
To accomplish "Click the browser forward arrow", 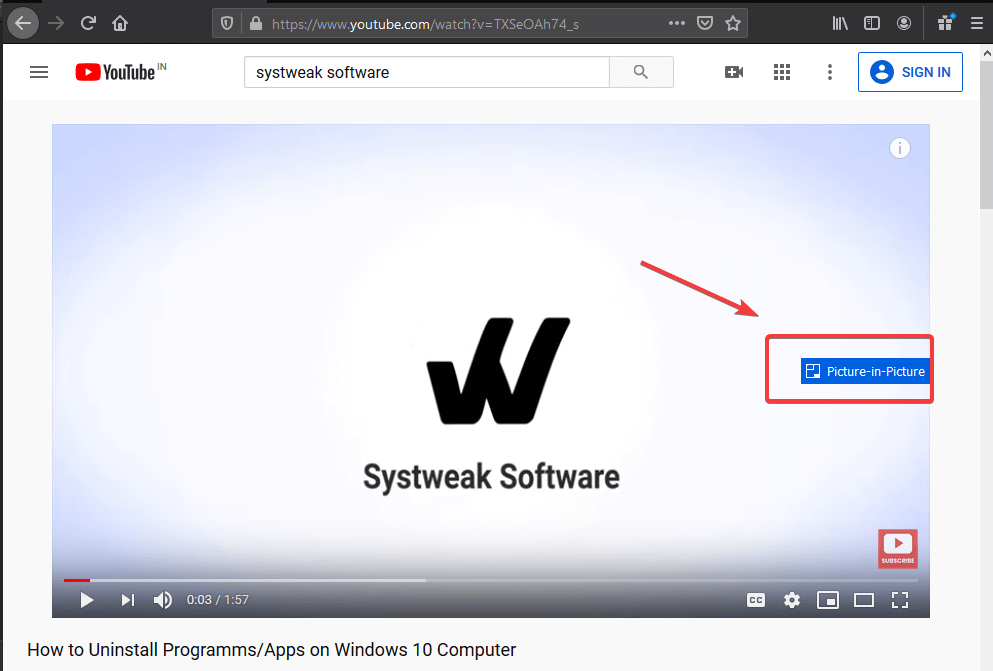I will (56, 23).
